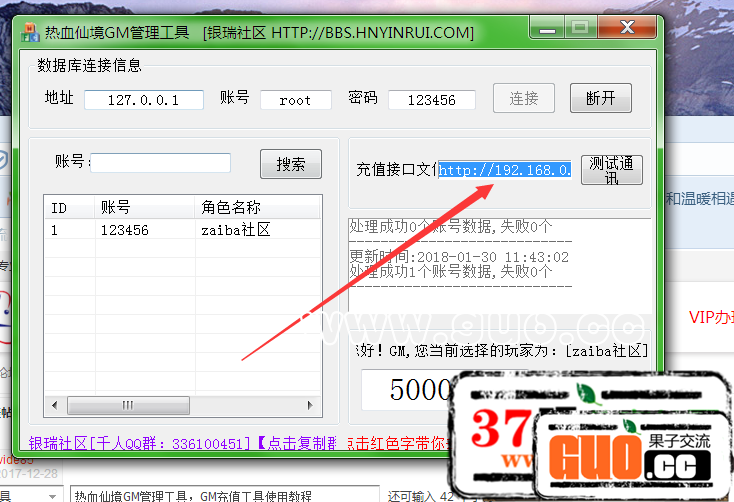Click the database address field 127.0.0.1
The height and width of the screenshot is (502, 734).
(143, 100)
